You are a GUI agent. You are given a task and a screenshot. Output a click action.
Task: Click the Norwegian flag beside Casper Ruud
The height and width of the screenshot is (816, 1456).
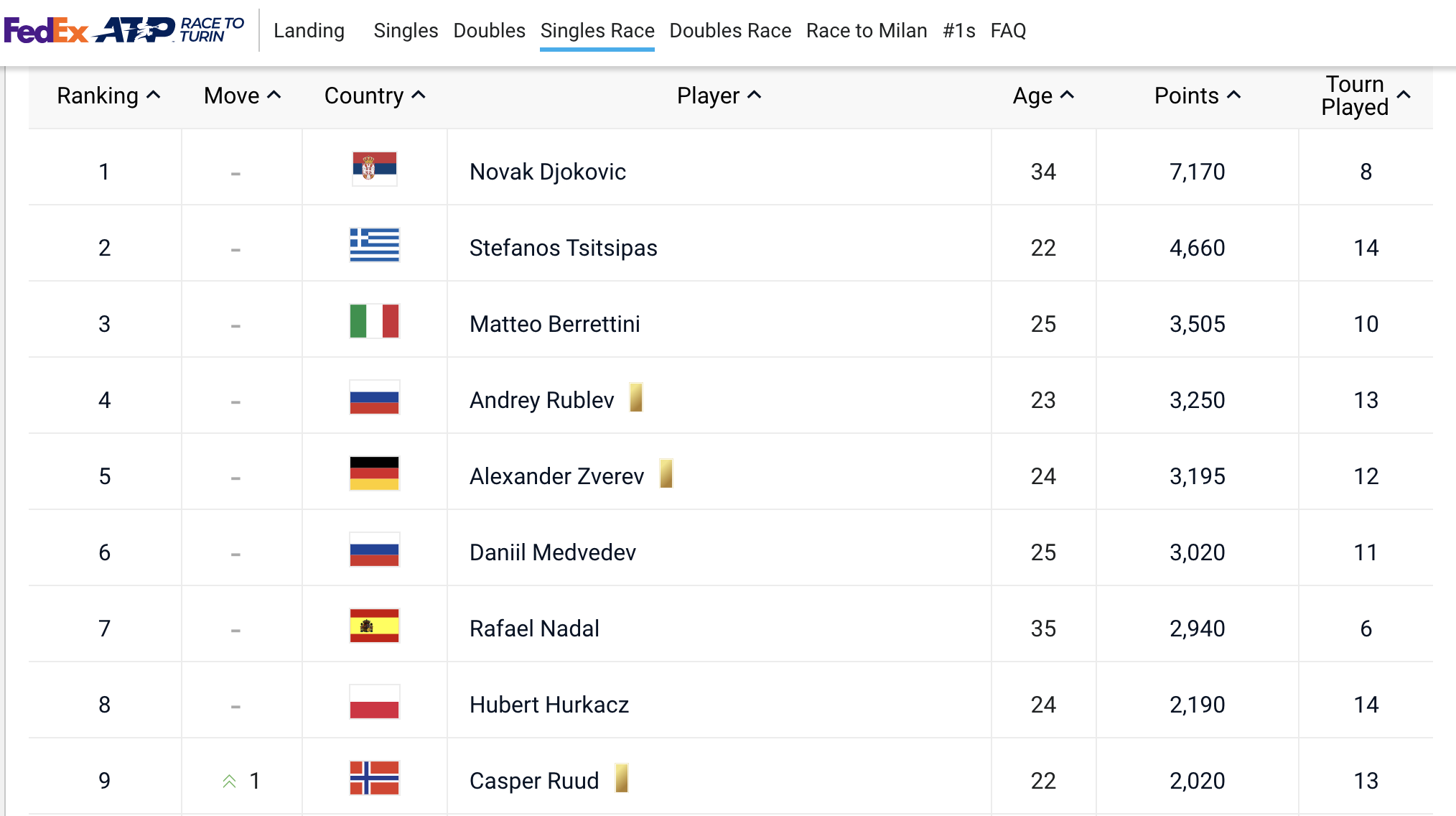[374, 778]
